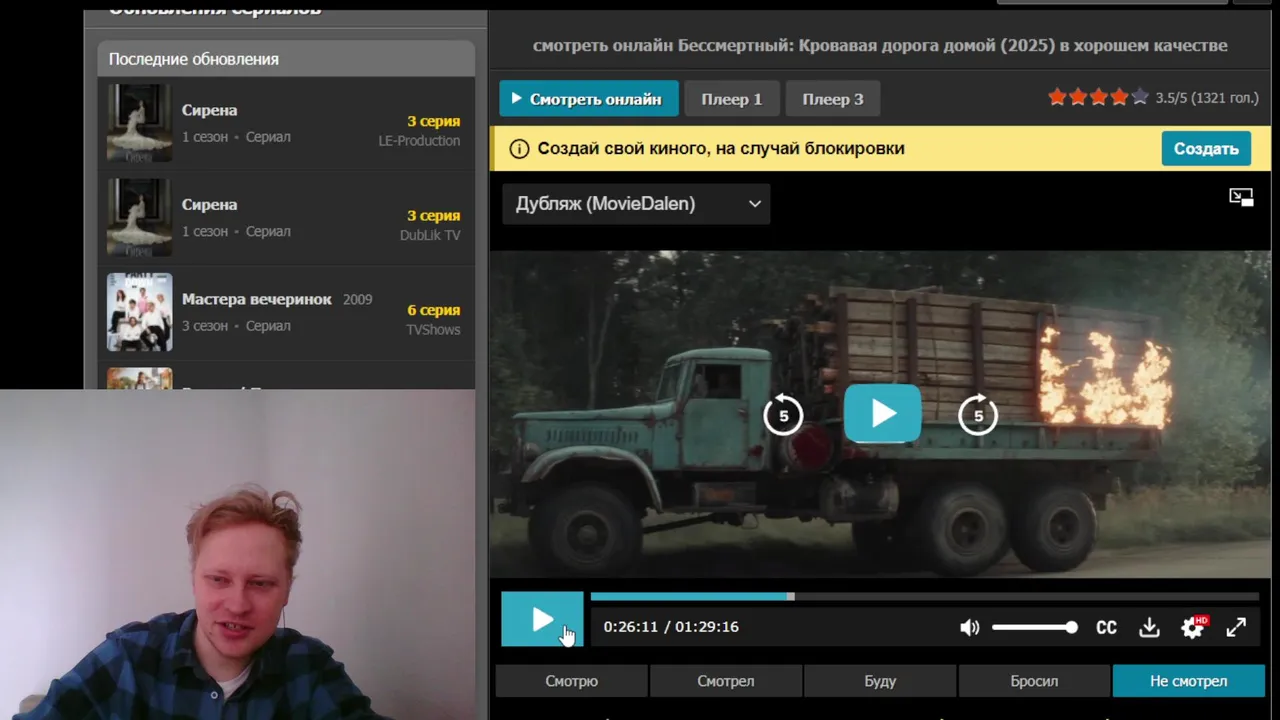Switch to Плеер 3 tab
This screenshot has height=720, width=1280.
tap(833, 99)
